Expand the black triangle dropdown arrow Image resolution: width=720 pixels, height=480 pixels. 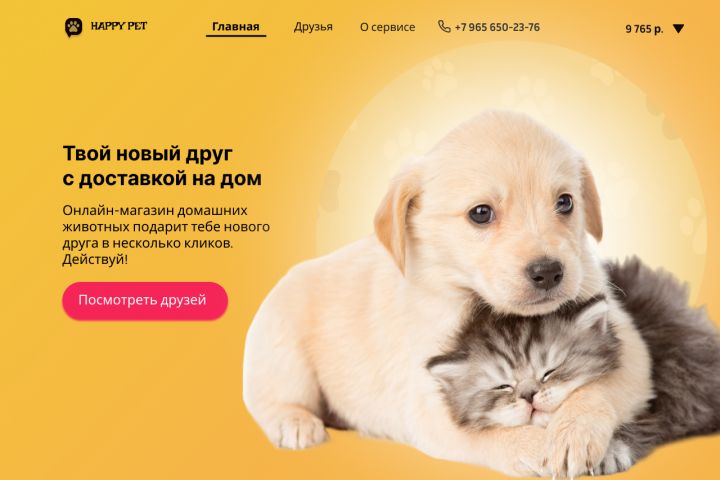tap(678, 29)
